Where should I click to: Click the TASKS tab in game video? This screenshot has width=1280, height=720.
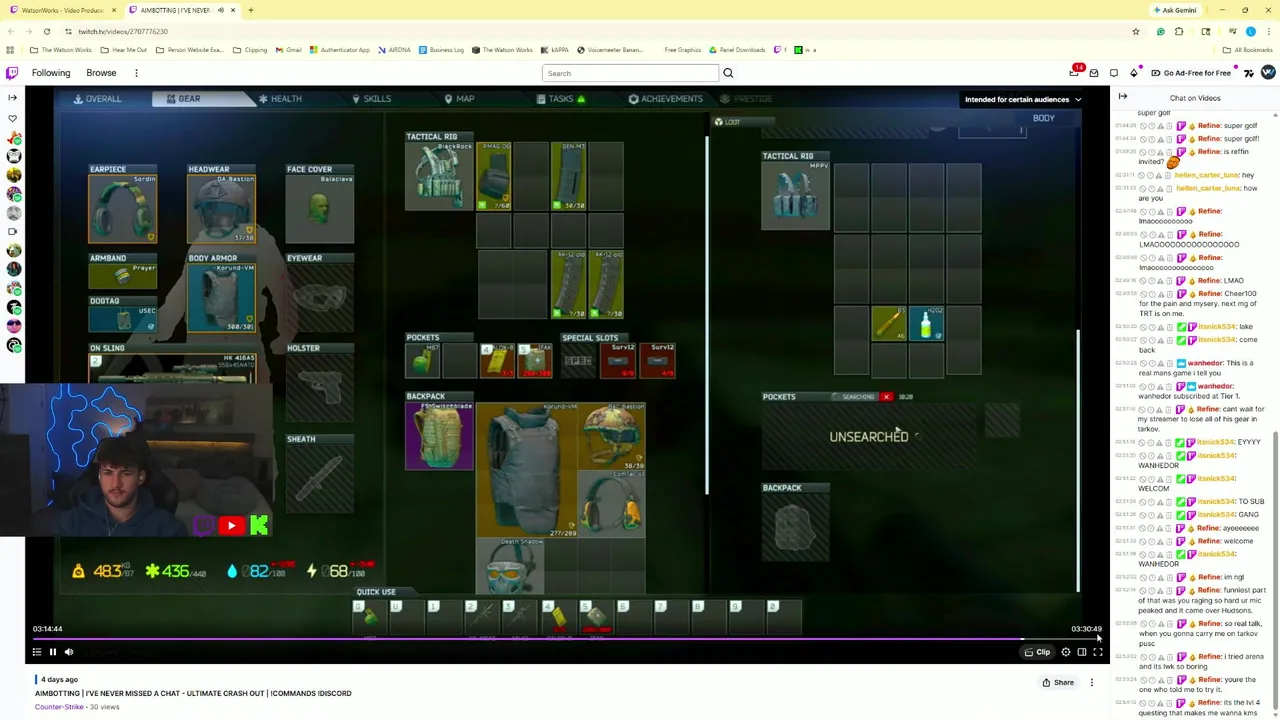click(561, 99)
